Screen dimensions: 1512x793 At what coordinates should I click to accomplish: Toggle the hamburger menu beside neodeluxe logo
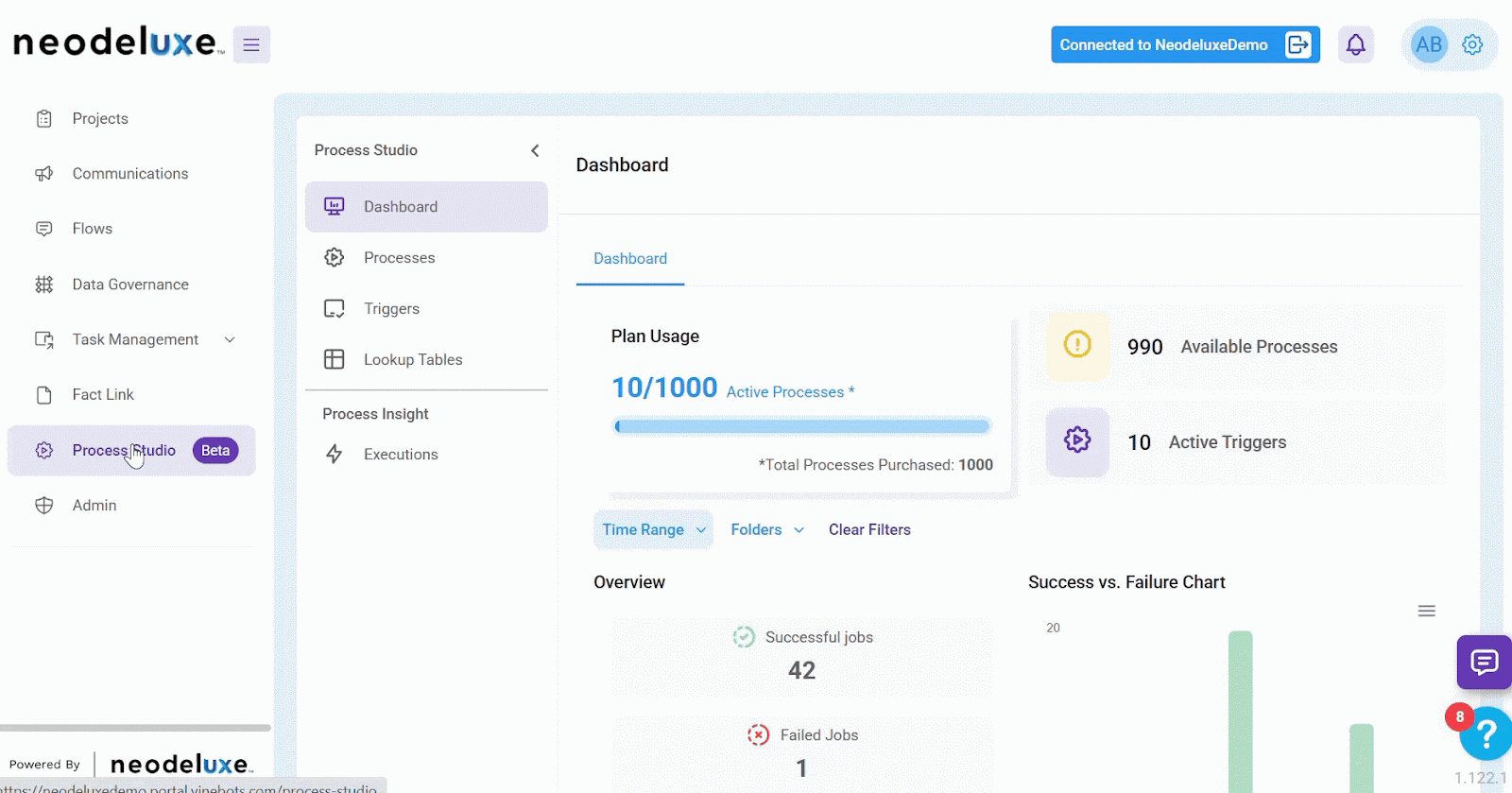coord(251,44)
